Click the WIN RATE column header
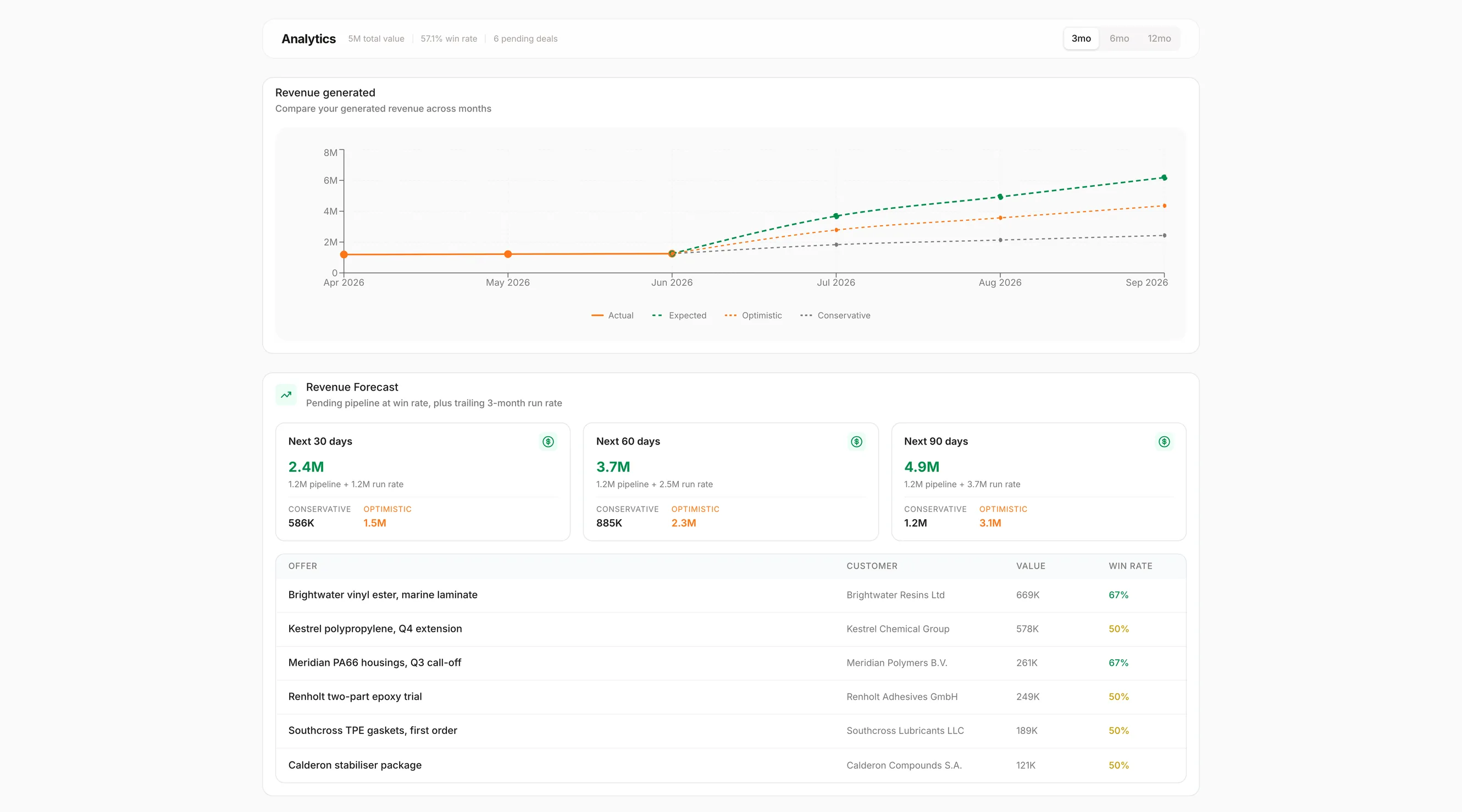This screenshot has width=1462, height=812. (1131, 566)
